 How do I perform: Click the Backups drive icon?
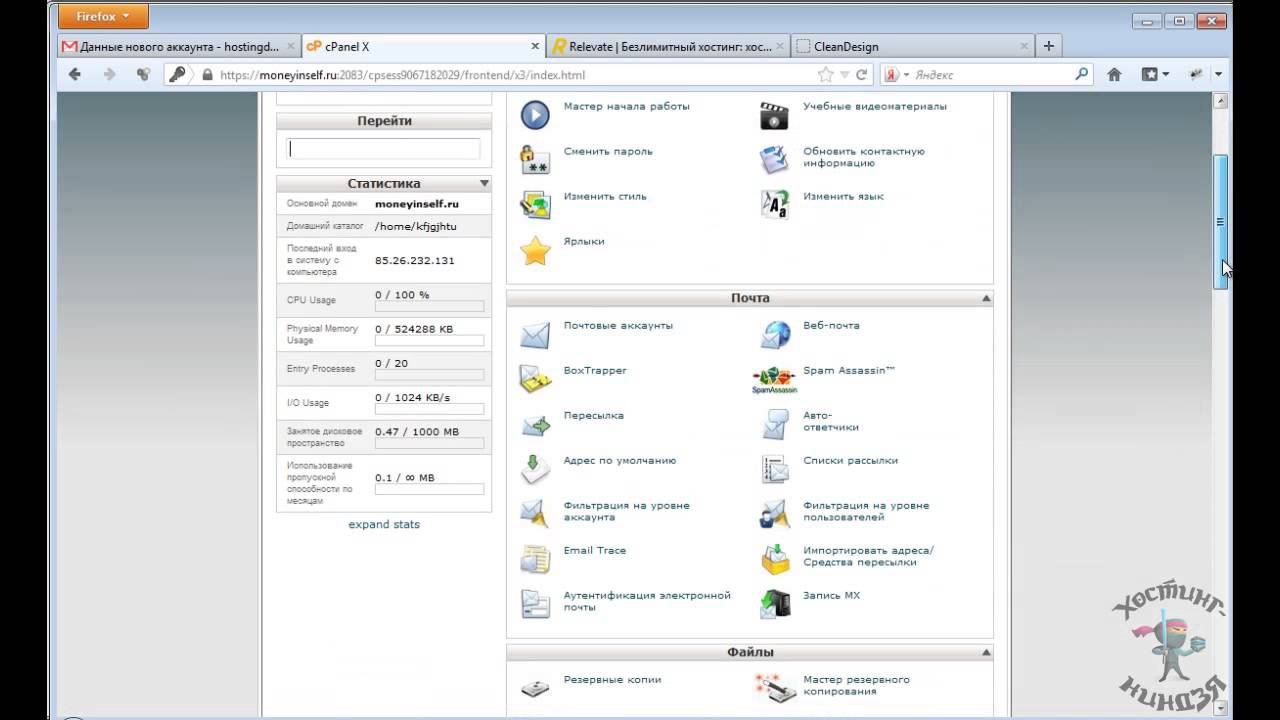point(535,688)
